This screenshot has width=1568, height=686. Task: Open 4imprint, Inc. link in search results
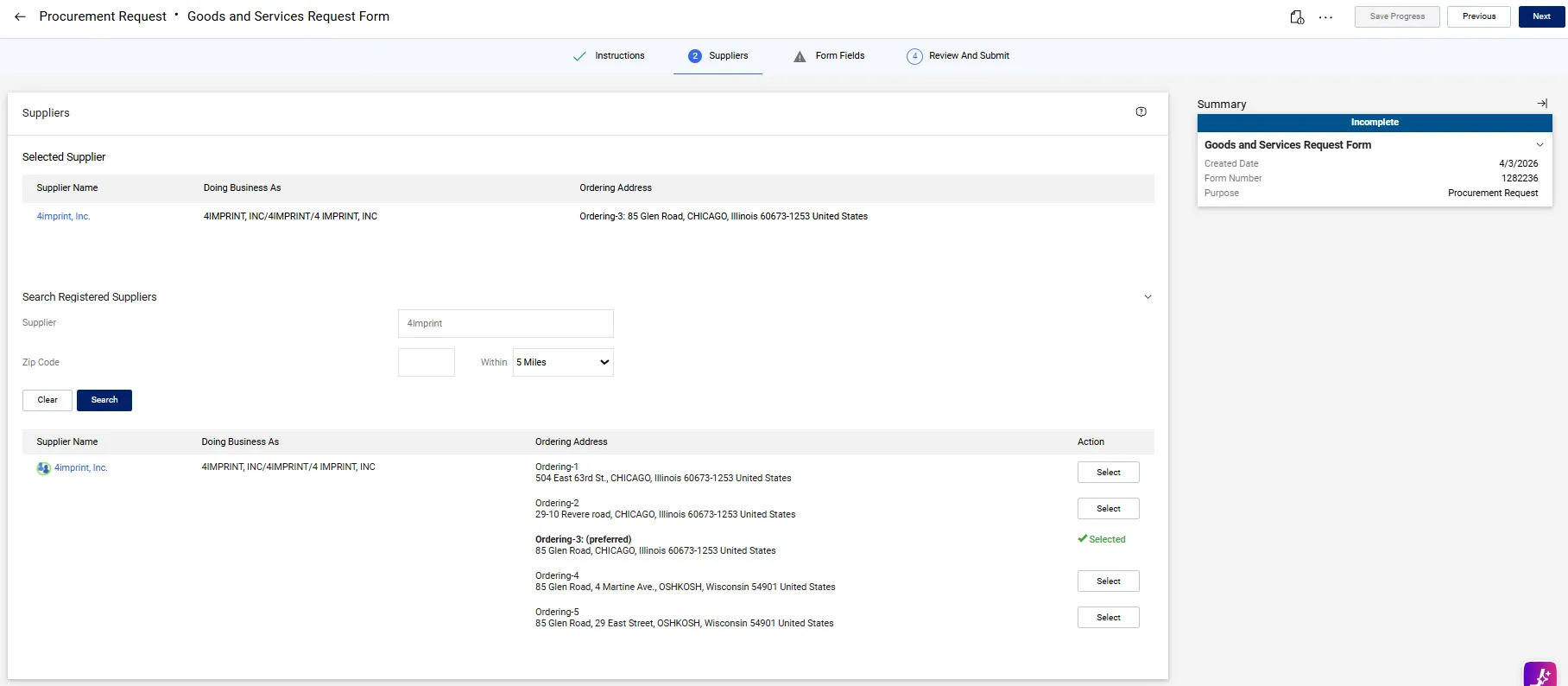[x=81, y=468]
